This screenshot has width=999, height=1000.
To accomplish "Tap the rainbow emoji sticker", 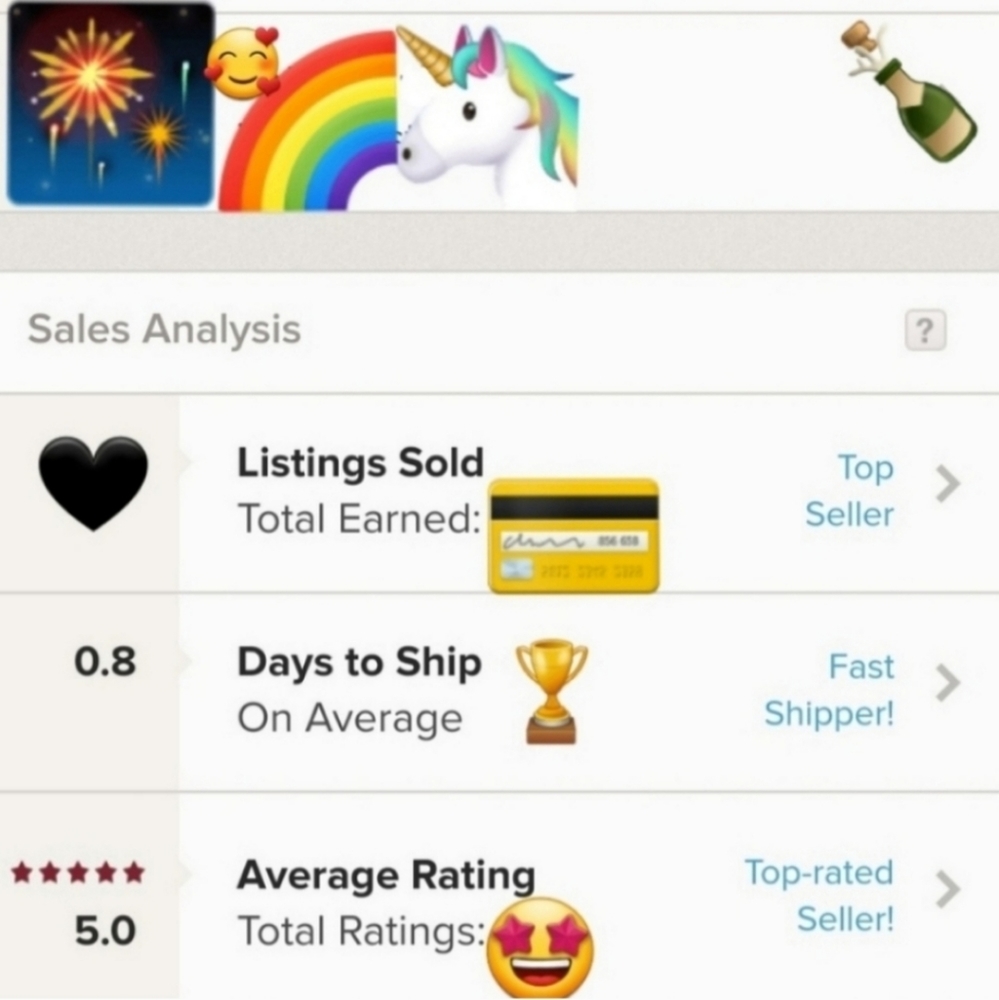I will pyautogui.click(x=306, y=121).
